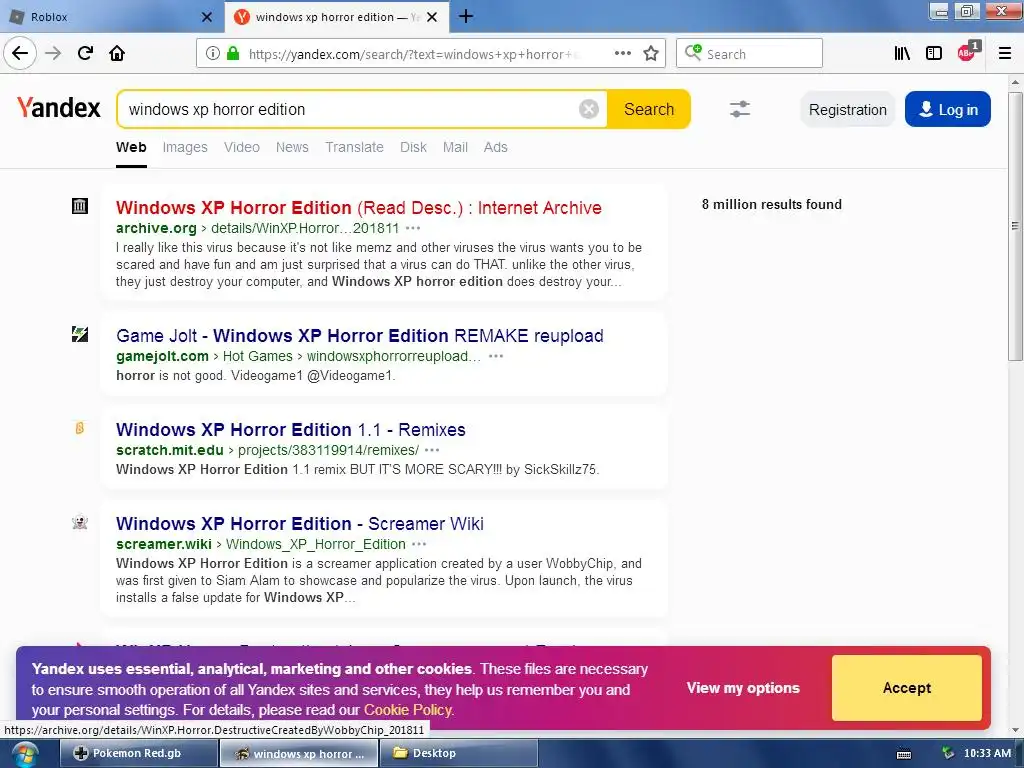Screen dimensions: 1024x768
Task: Open the Mail tab
Action: (455, 147)
